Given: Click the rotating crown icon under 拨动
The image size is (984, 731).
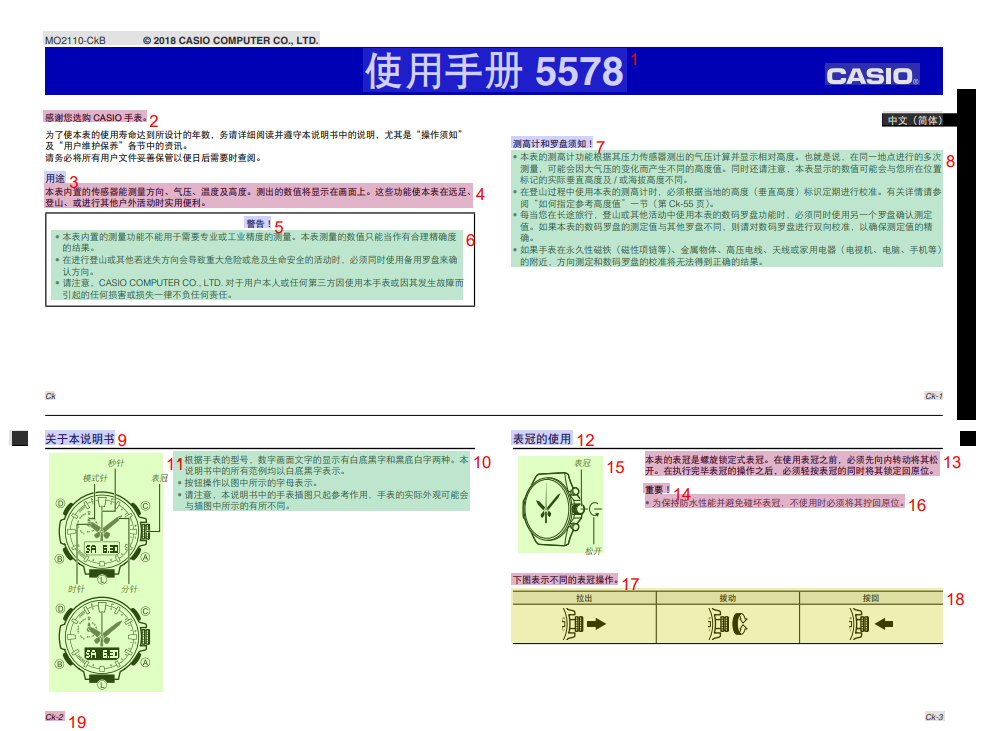Looking at the screenshot, I should [x=727, y=624].
